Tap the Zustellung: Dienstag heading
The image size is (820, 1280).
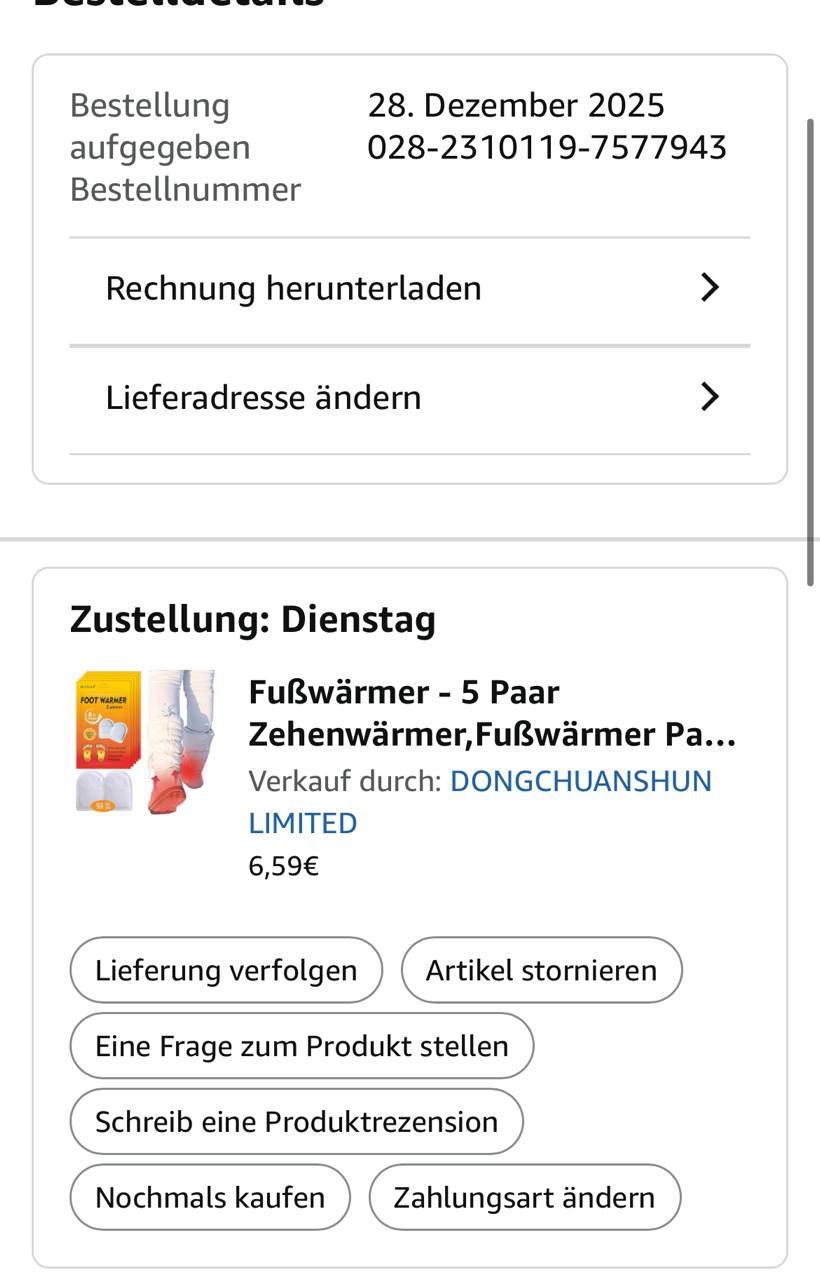pos(253,620)
